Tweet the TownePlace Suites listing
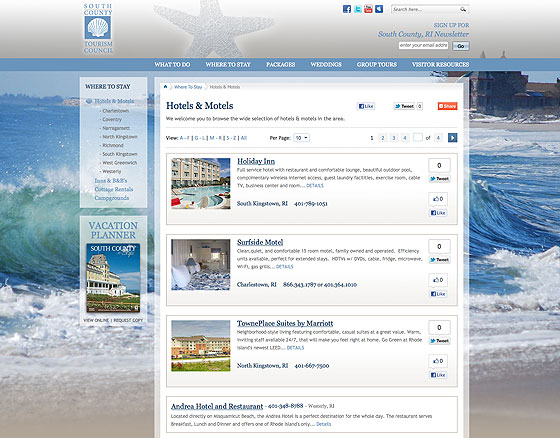Image resolution: width=560 pixels, height=438 pixels. pos(440,341)
